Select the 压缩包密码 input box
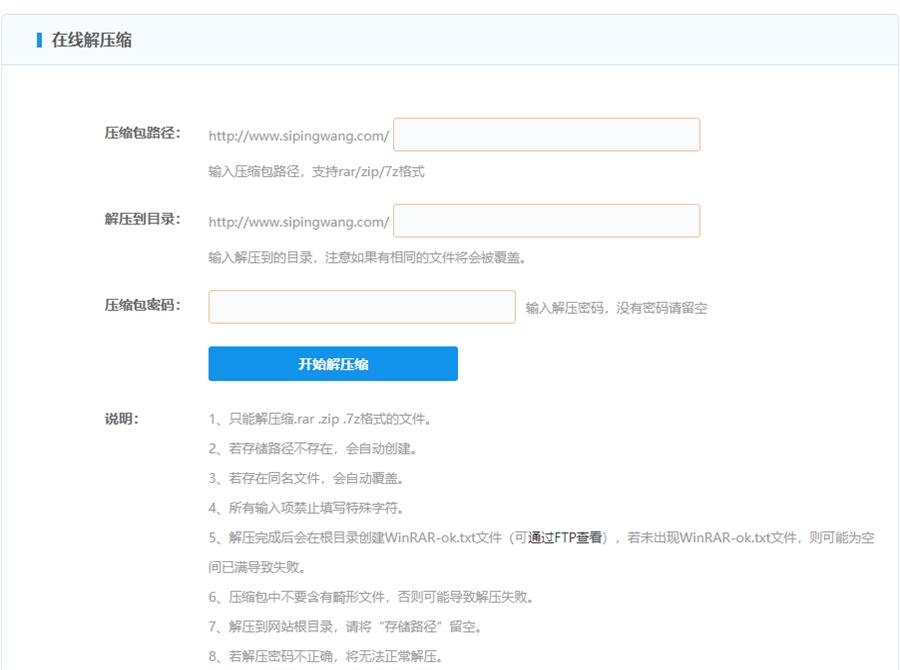The height and width of the screenshot is (670, 900). (x=361, y=307)
